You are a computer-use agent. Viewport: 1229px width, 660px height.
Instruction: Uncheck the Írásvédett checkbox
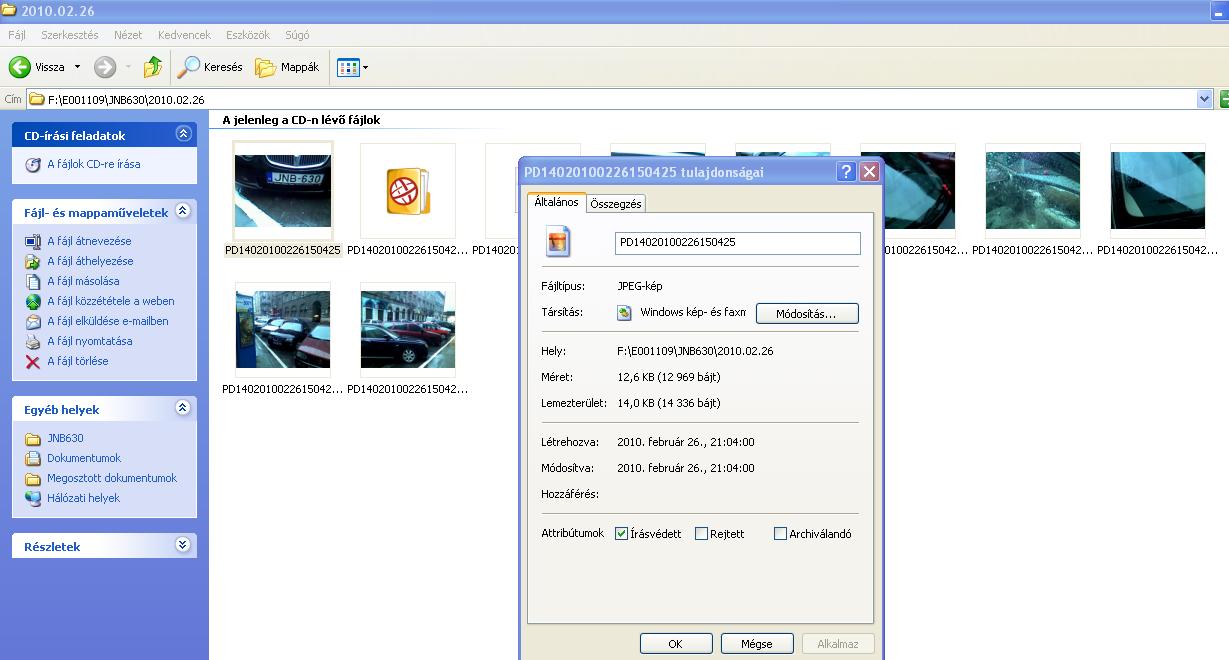tap(621, 534)
